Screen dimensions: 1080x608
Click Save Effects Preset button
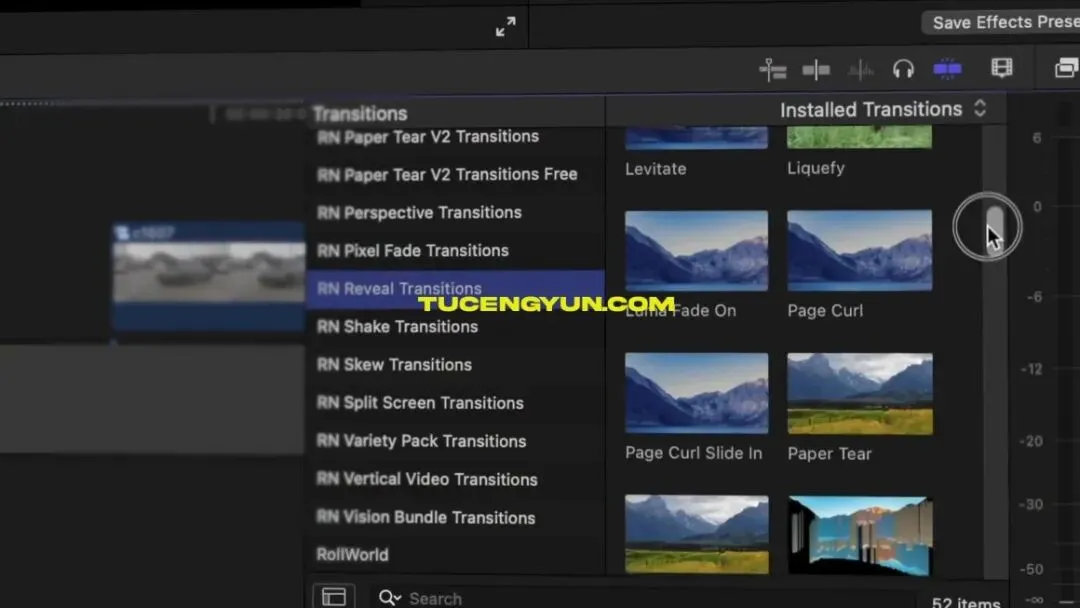click(x=1001, y=22)
